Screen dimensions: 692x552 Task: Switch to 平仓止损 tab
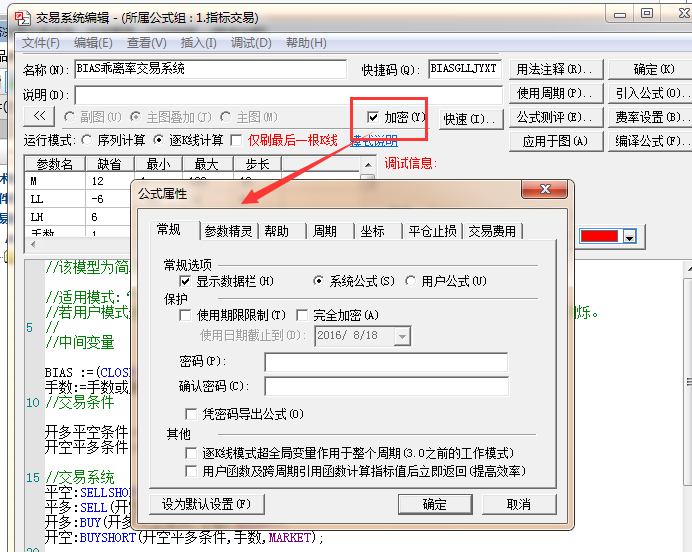click(433, 231)
